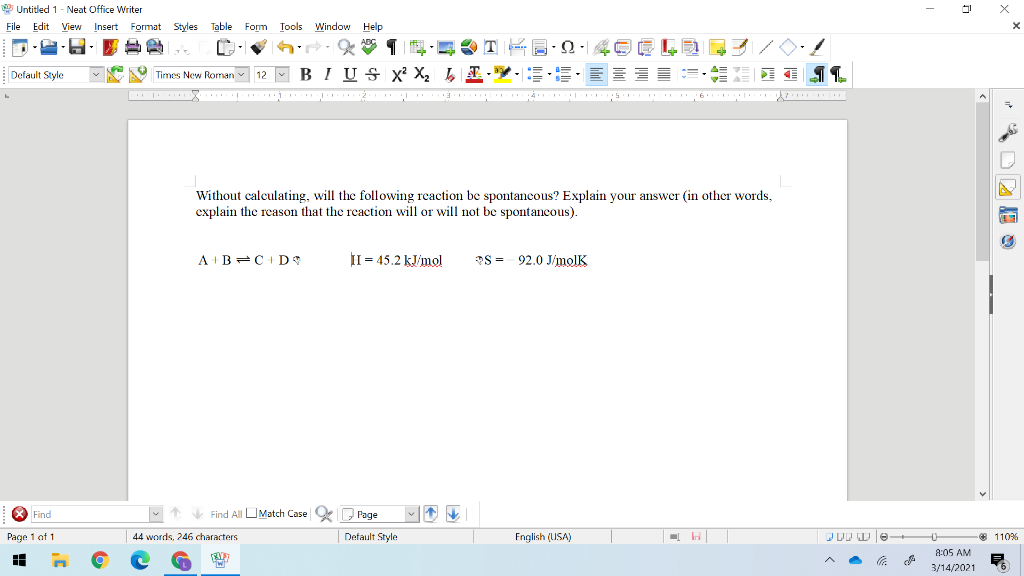Viewport: 1024px width, 576px height.
Task: Open the Font Name dropdown
Action: tap(239, 73)
